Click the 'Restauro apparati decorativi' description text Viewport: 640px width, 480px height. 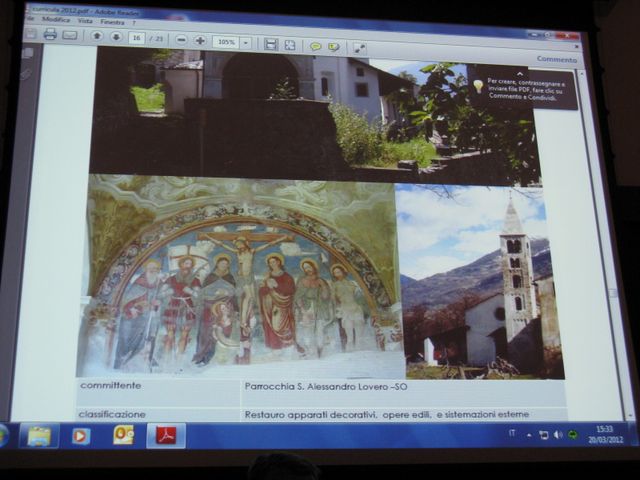pos(387,415)
